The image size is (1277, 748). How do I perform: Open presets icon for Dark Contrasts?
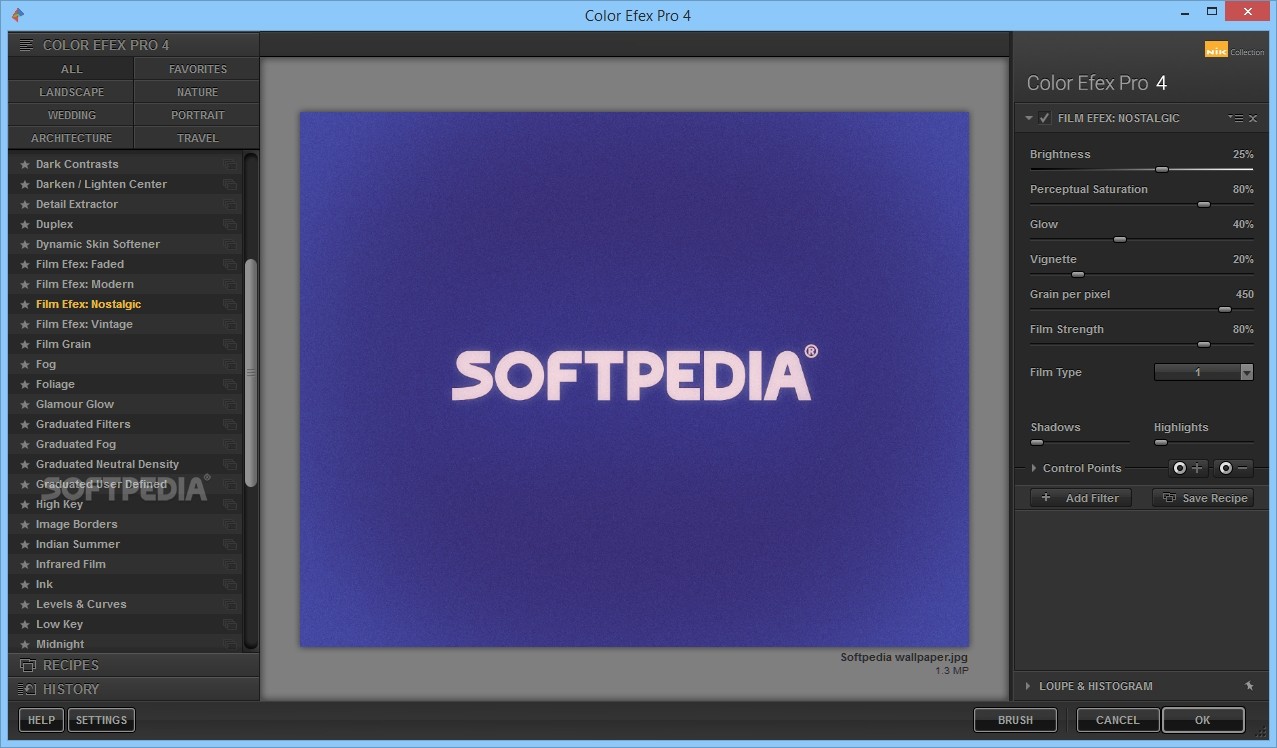[x=230, y=164]
